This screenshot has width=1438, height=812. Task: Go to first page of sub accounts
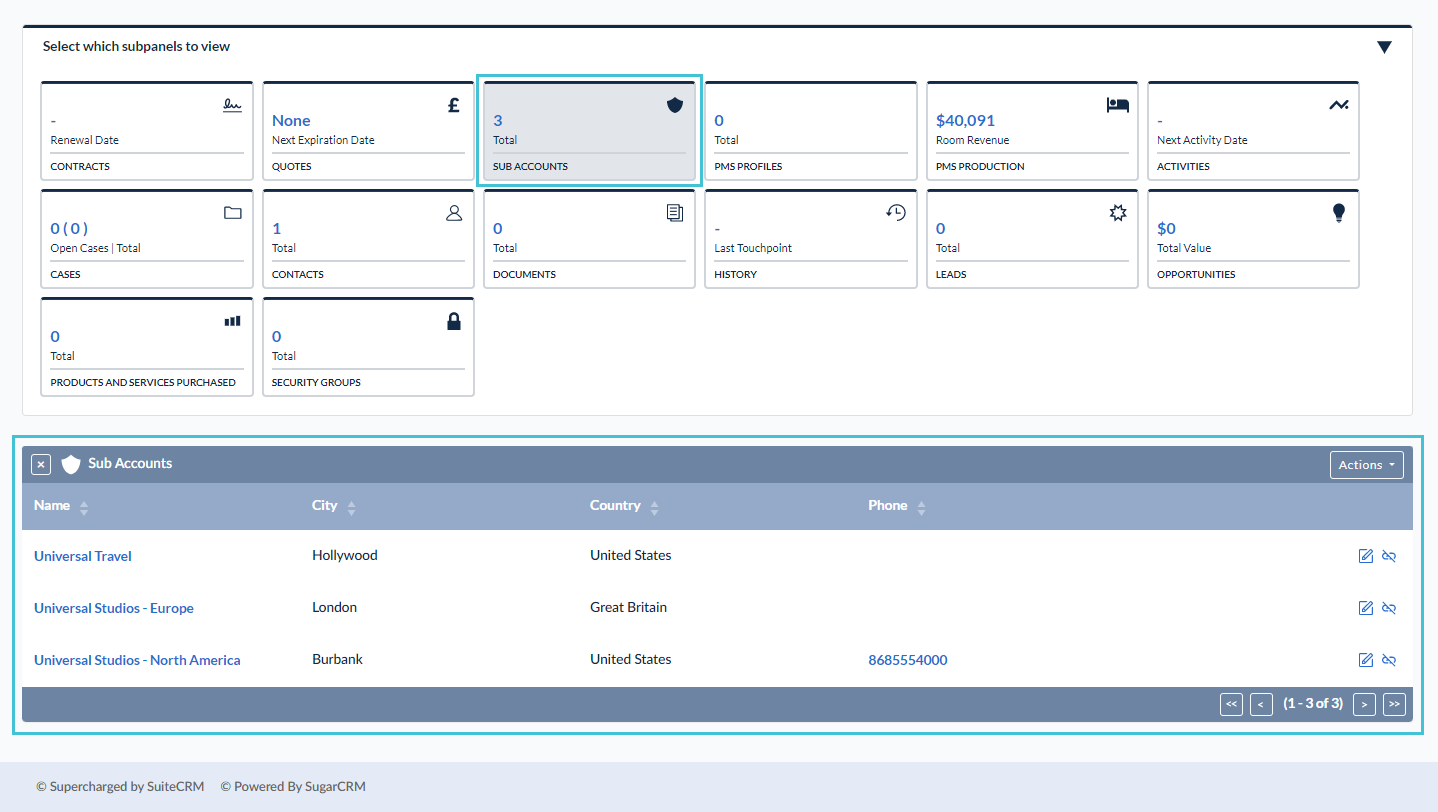1231,704
